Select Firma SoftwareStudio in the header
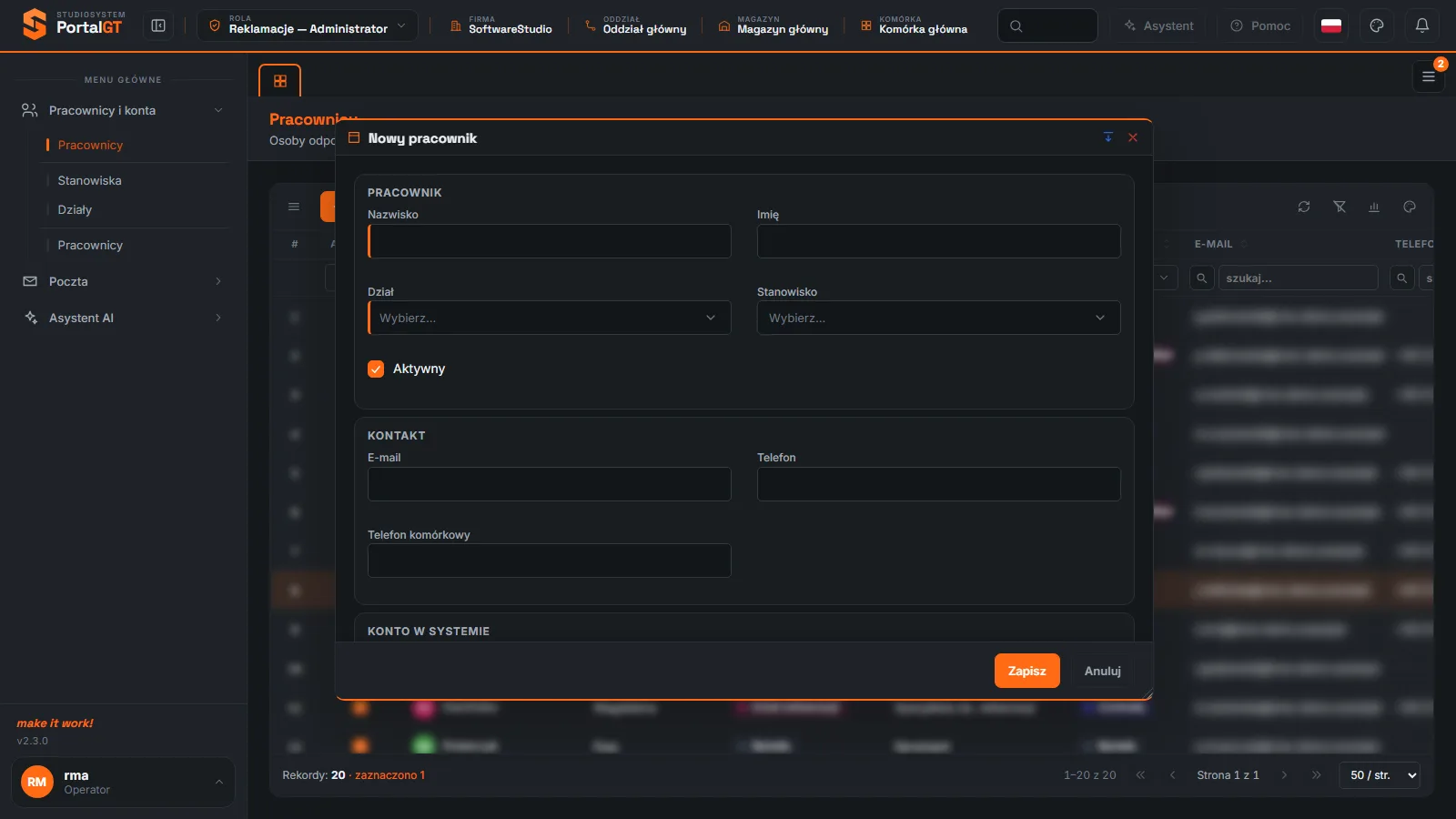This screenshot has height=819, width=1456. [x=501, y=25]
